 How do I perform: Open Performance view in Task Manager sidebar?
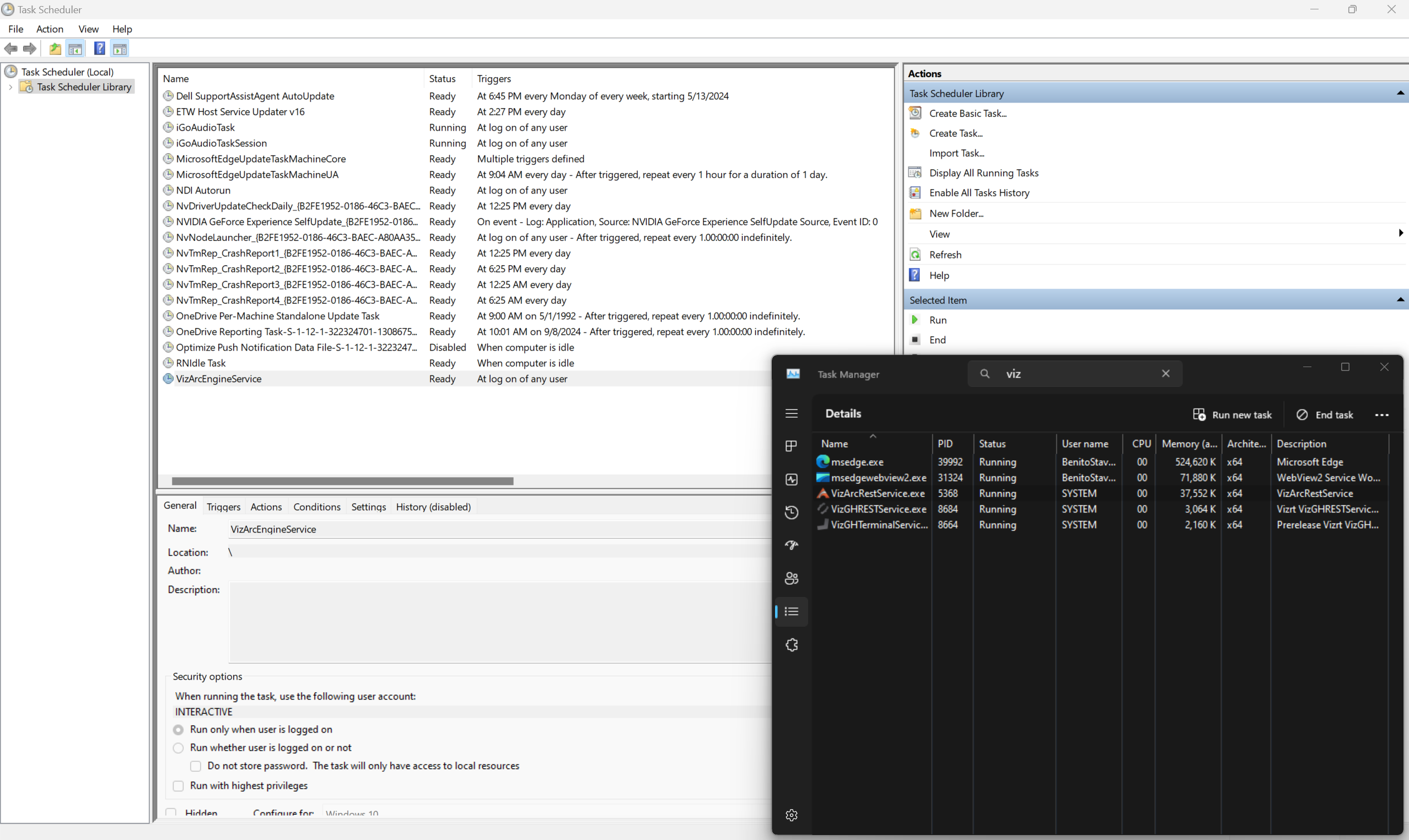792,479
